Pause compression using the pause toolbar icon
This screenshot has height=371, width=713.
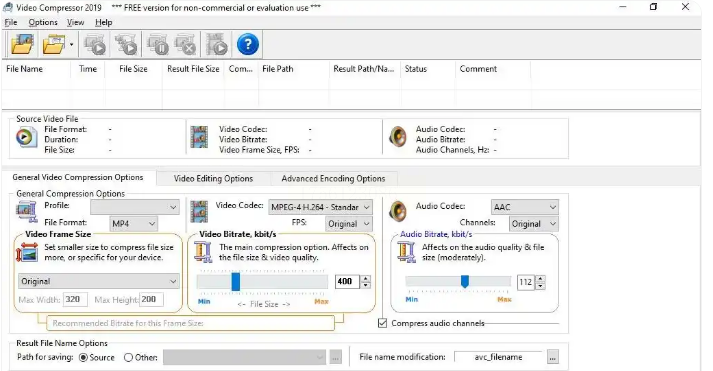(x=158, y=45)
